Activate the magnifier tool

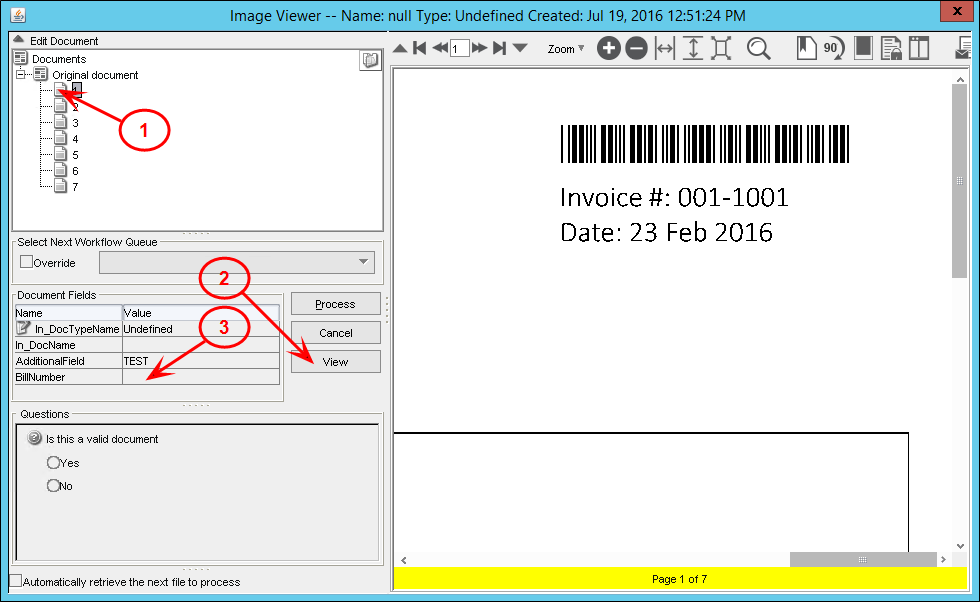coord(758,48)
